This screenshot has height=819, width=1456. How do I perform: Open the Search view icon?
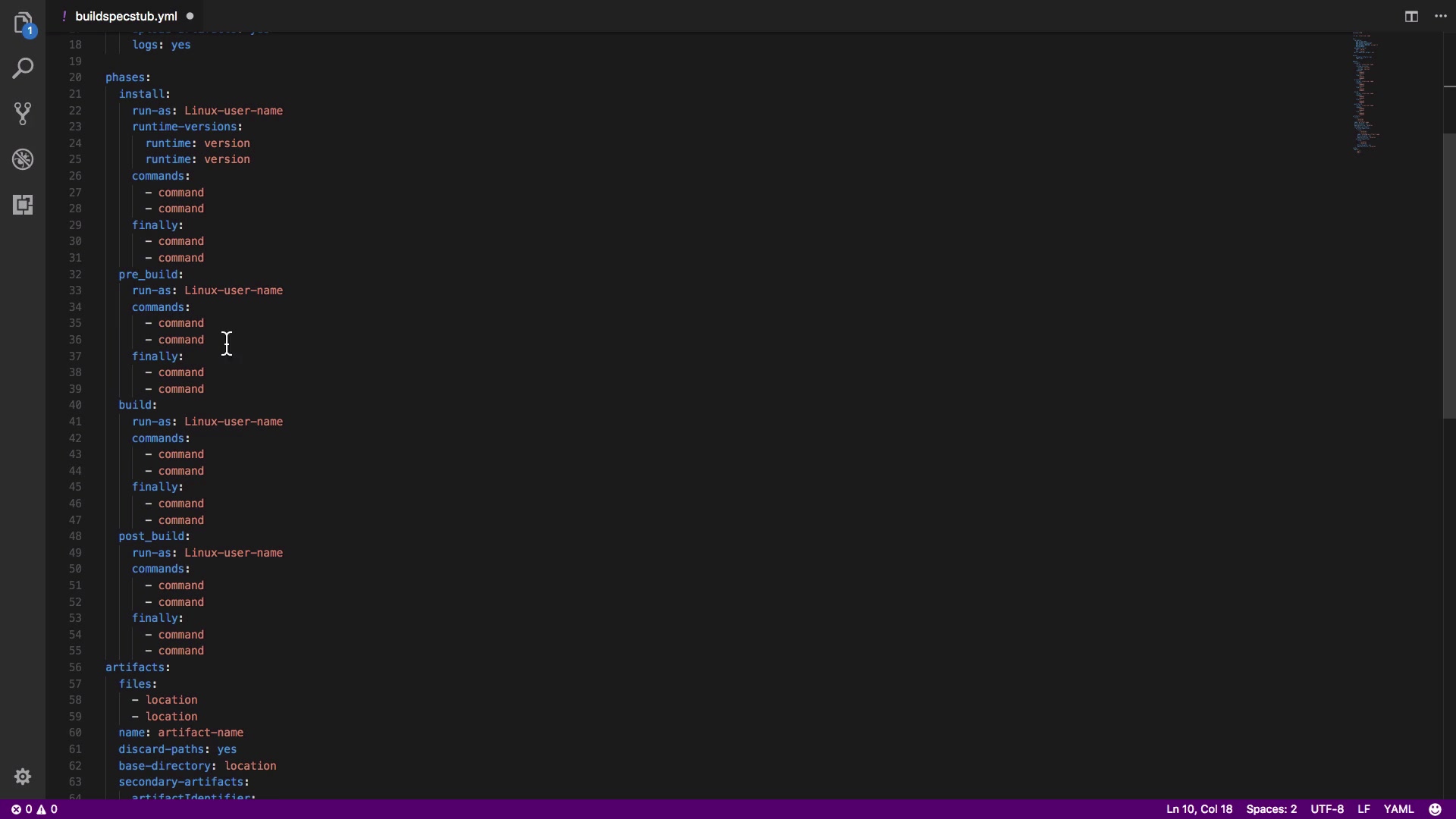click(23, 68)
